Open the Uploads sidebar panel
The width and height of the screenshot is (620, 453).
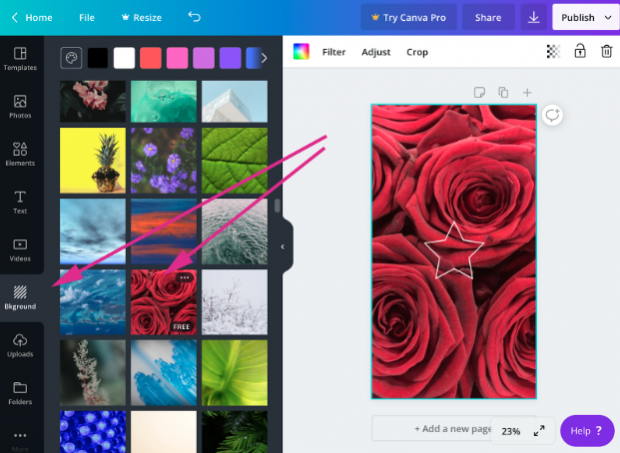click(20, 345)
